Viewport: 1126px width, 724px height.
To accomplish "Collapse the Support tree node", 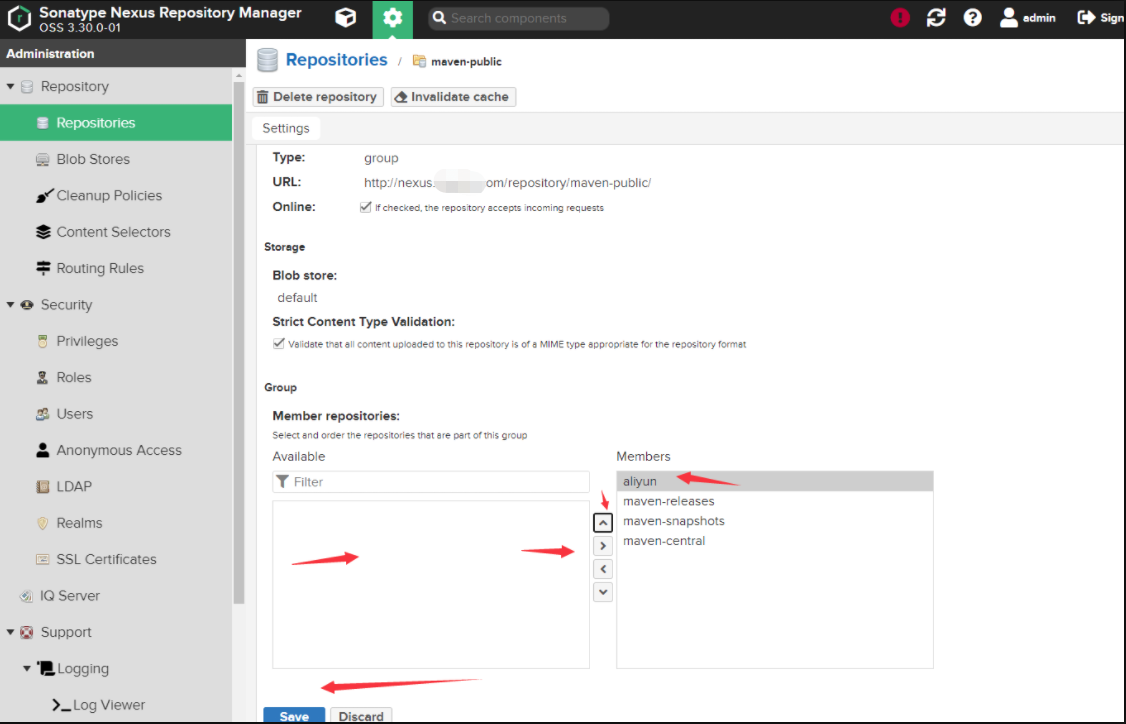I will (x=10, y=632).
